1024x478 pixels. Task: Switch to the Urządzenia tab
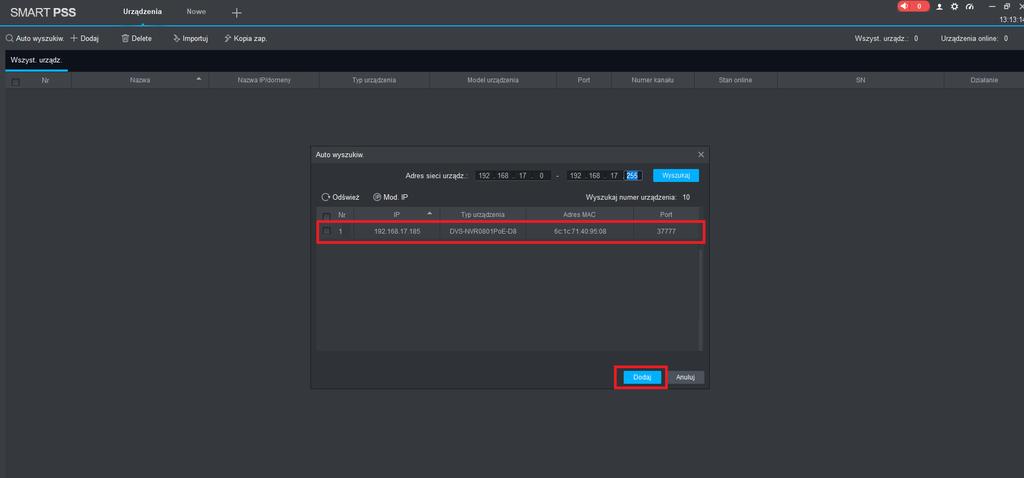click(x=142, y=12)
